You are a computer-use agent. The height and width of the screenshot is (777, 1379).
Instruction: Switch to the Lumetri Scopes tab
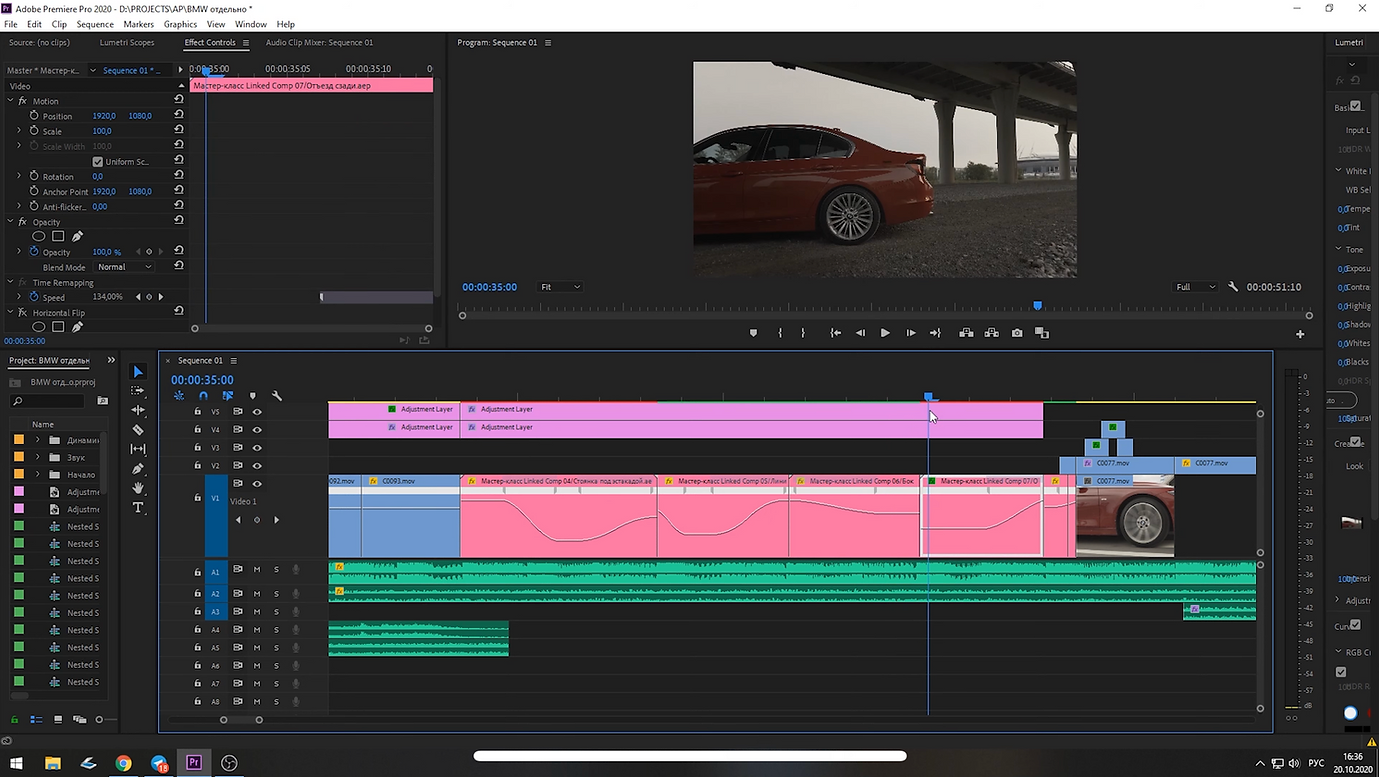click(127, 43)
